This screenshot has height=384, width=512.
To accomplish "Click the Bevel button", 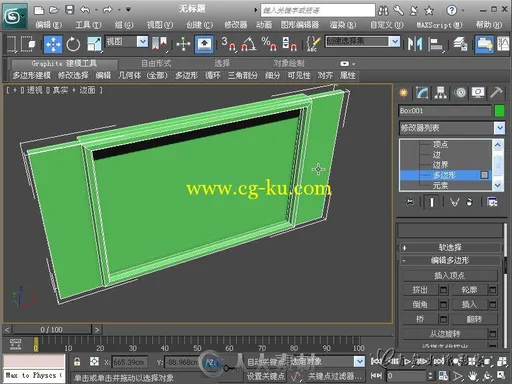I will [x=420, y=304].
